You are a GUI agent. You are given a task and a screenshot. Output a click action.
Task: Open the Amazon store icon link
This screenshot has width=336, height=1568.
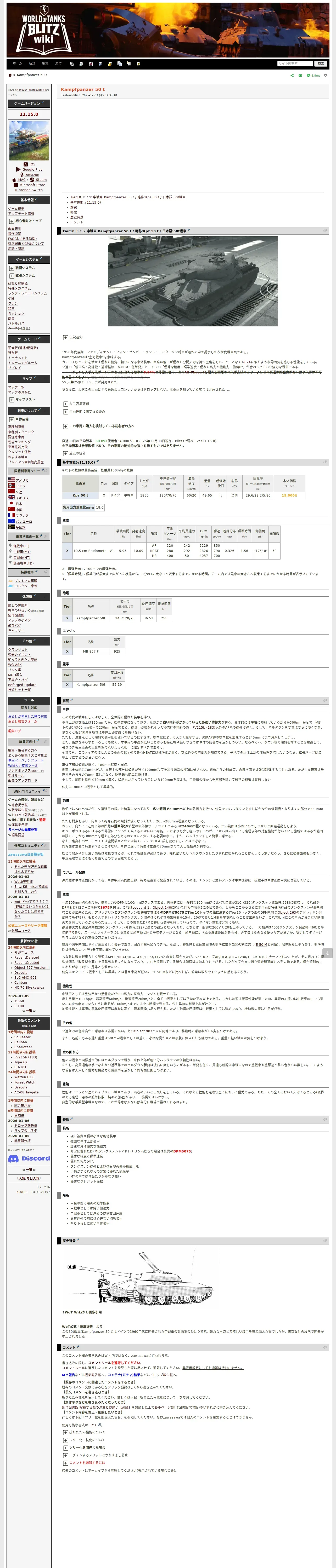(x=22, y=174)
